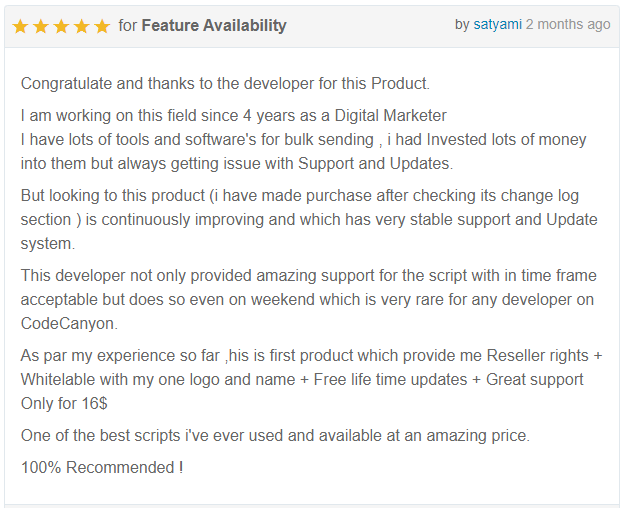Click the fourth rating star
623x508 pixels.
click(x=82, y=27)
